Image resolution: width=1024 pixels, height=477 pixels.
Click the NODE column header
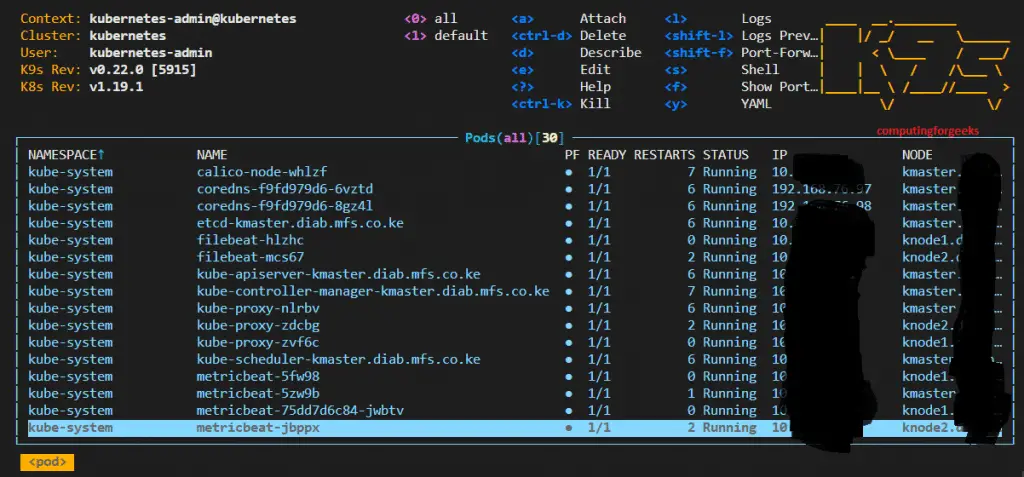point(917,155)
